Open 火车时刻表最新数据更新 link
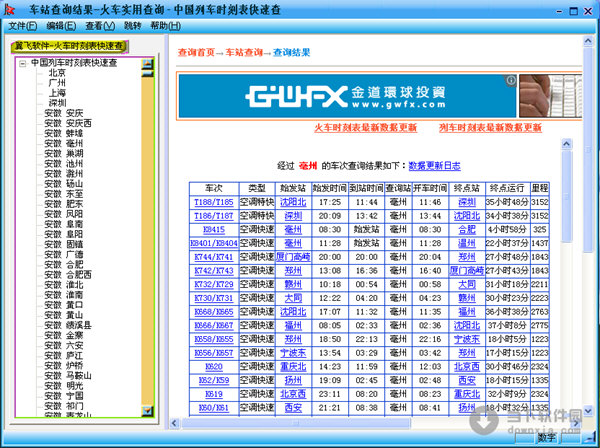The image size is (600, 448). (365, 127)
